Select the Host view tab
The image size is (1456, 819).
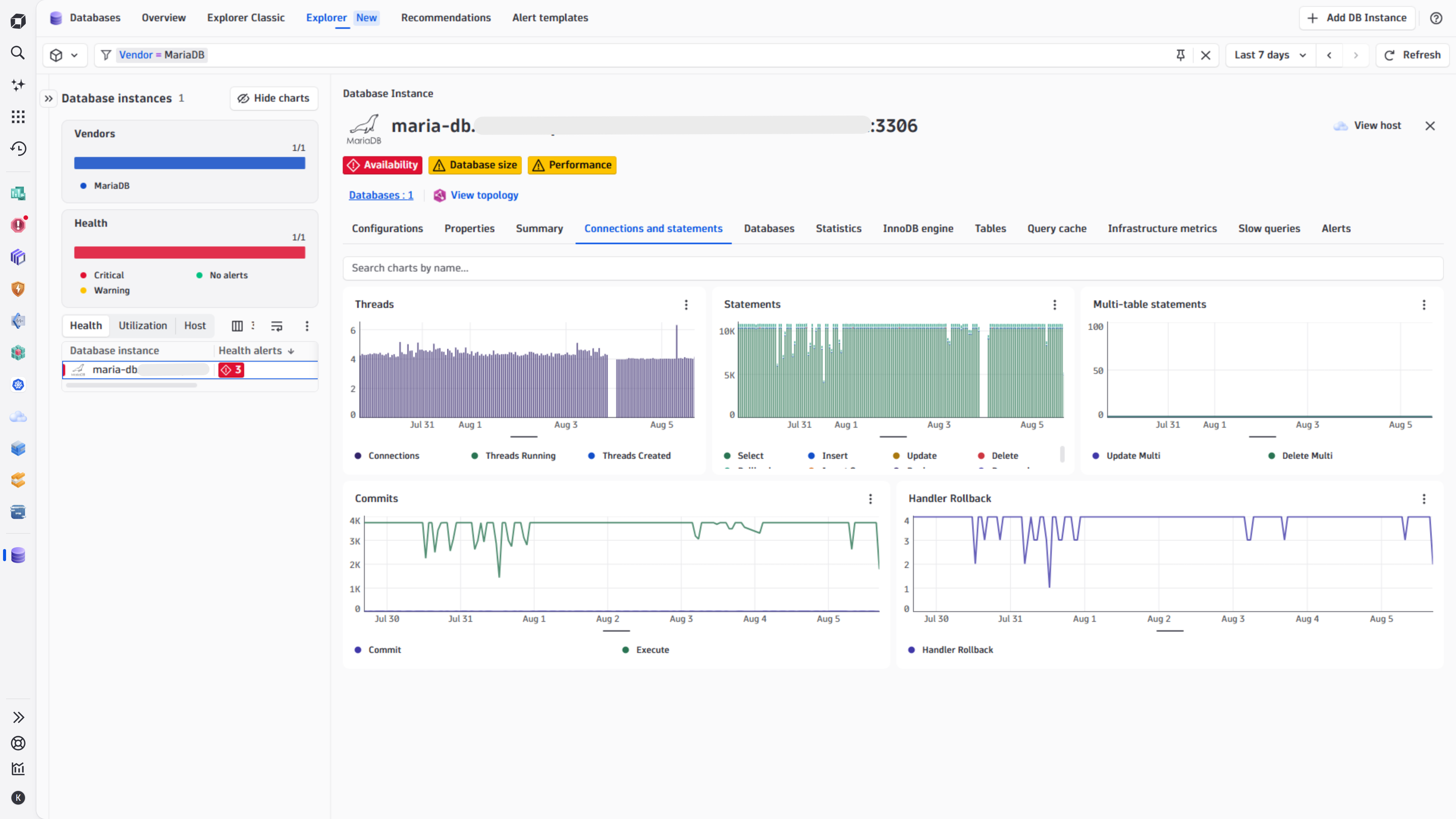pyautogui.click(x=195, y=326)
